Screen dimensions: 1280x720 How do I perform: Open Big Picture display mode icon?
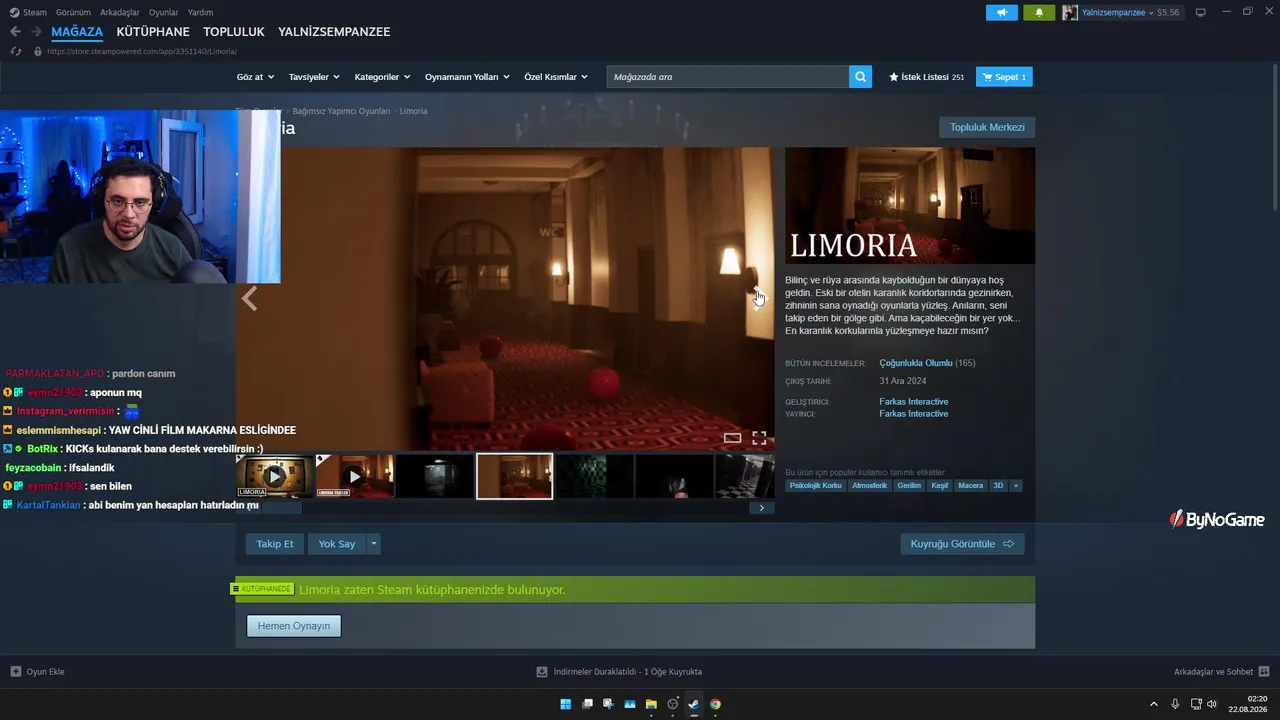tap(1201, 13)
